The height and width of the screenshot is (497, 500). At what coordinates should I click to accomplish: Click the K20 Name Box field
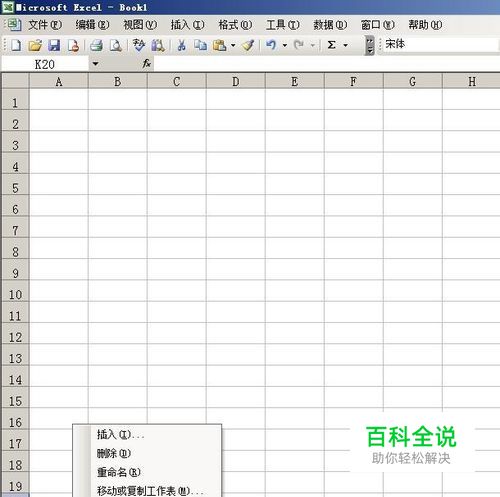coord(45,64)
